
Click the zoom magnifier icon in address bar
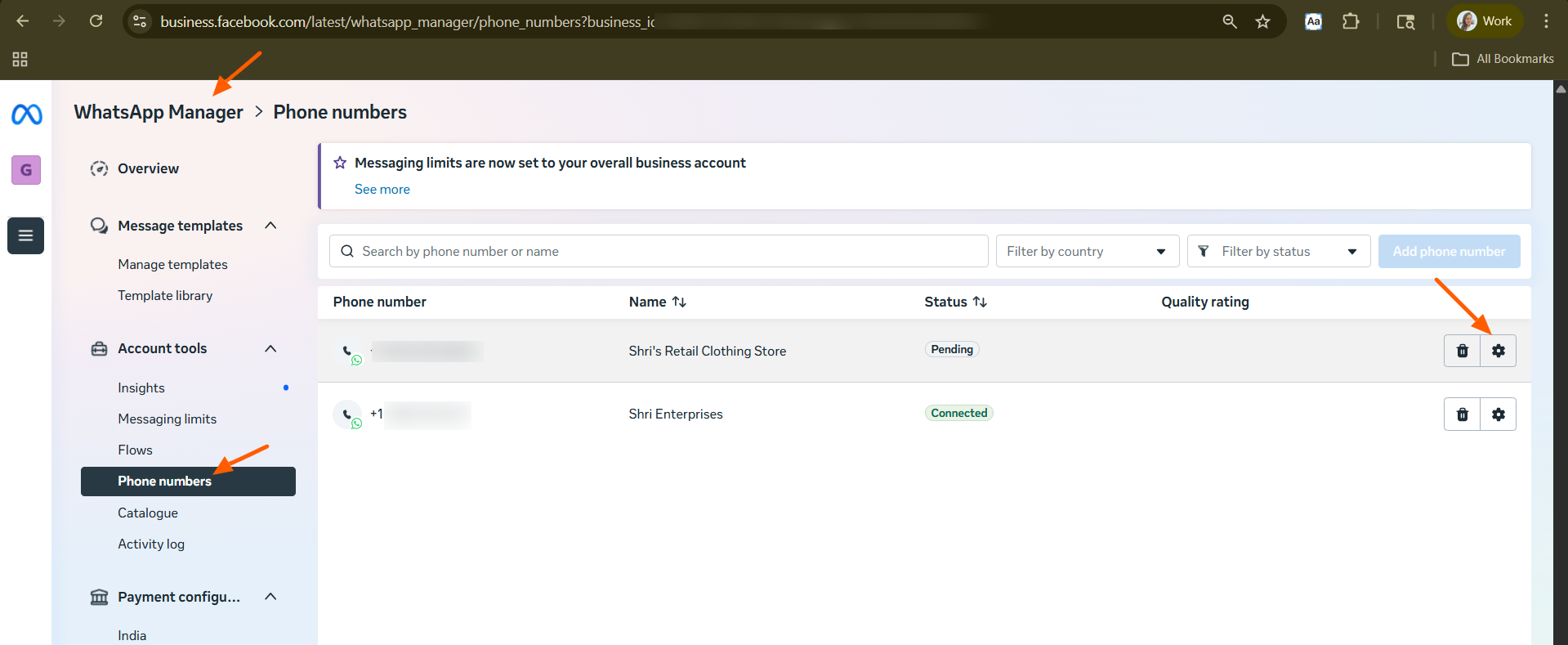pyautogui.click(x=1229, y=21)
